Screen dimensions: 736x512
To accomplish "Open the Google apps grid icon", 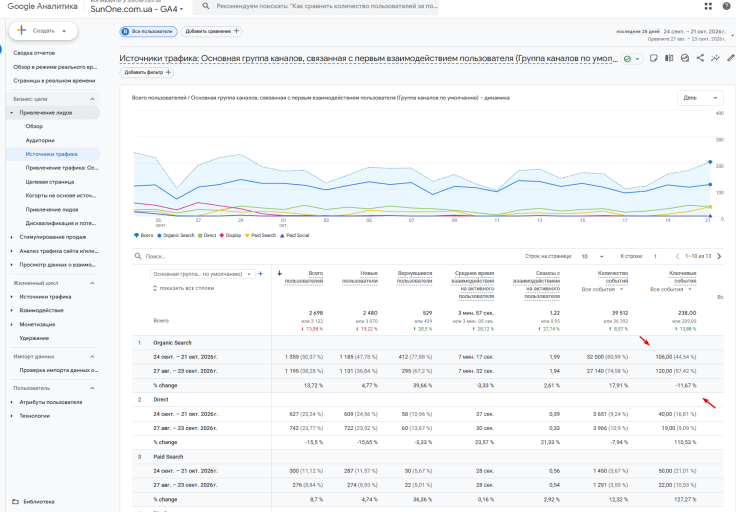I will (708, 6).
